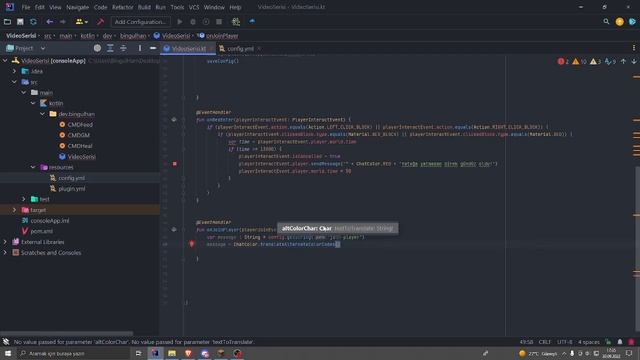Switch to the config.yml editor tab
Viewport: 640px width, 360px height.
[x=240, y=49]
